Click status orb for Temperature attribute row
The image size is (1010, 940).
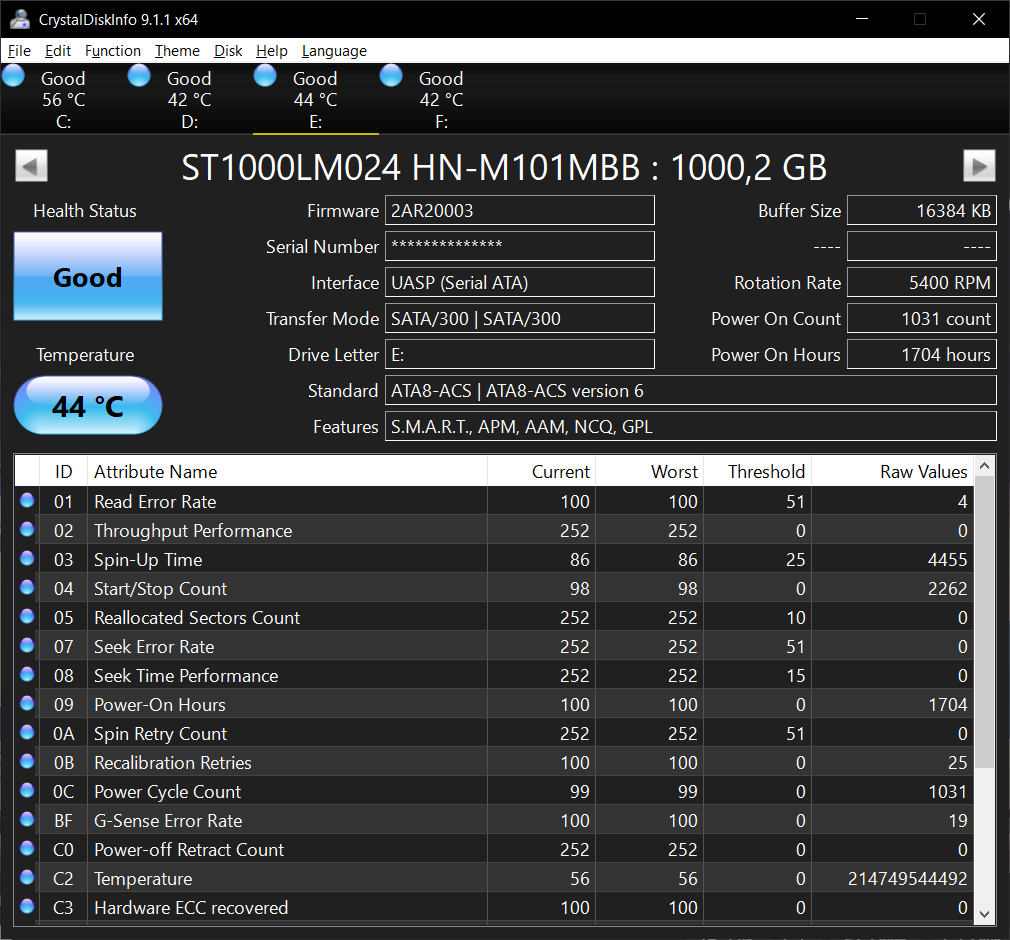[x=27, y=877]
